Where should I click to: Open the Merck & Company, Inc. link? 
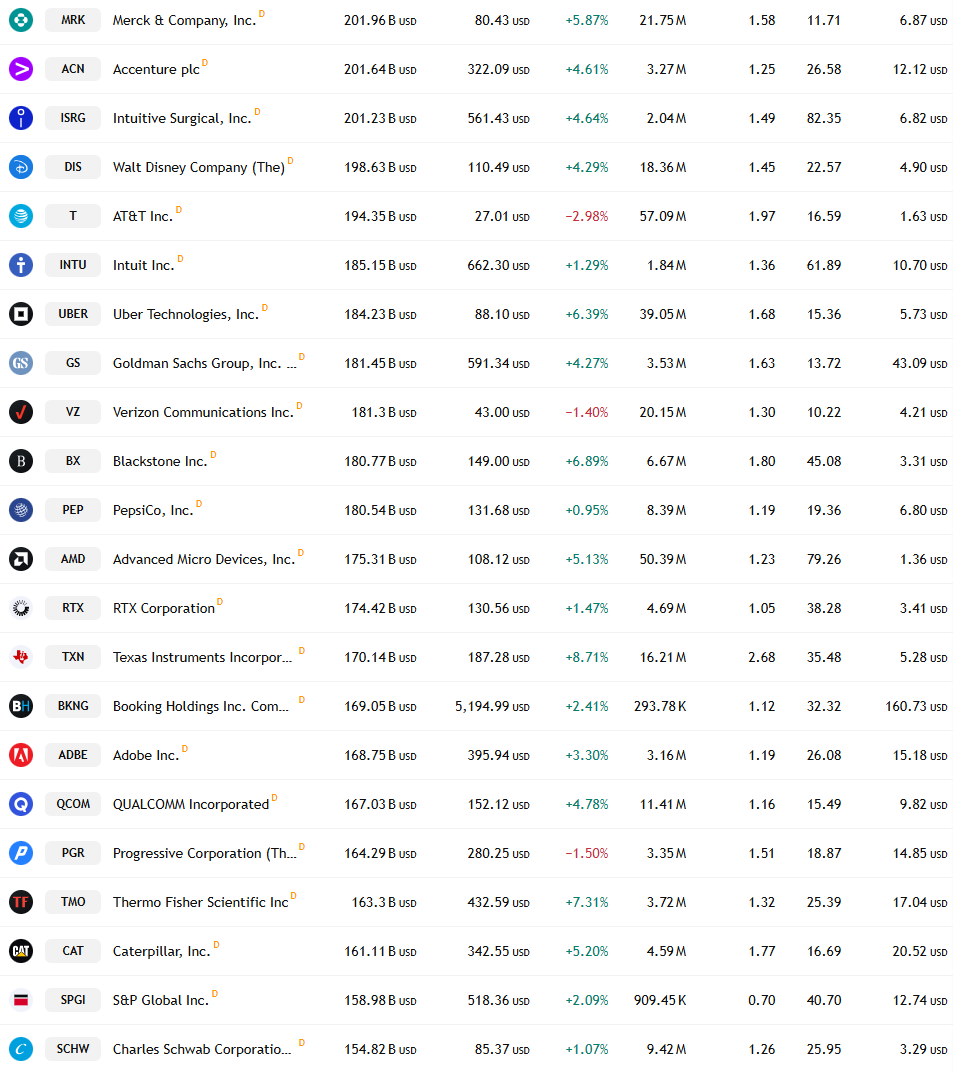coord(185,21)
